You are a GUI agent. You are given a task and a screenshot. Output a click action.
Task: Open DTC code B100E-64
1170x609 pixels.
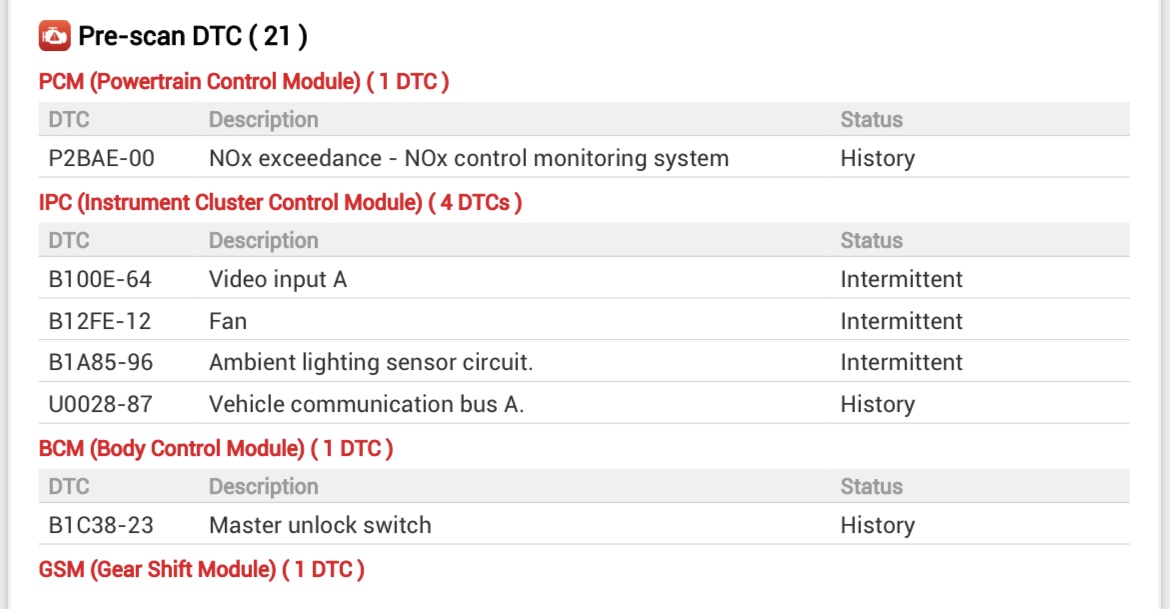coord(100,280)
